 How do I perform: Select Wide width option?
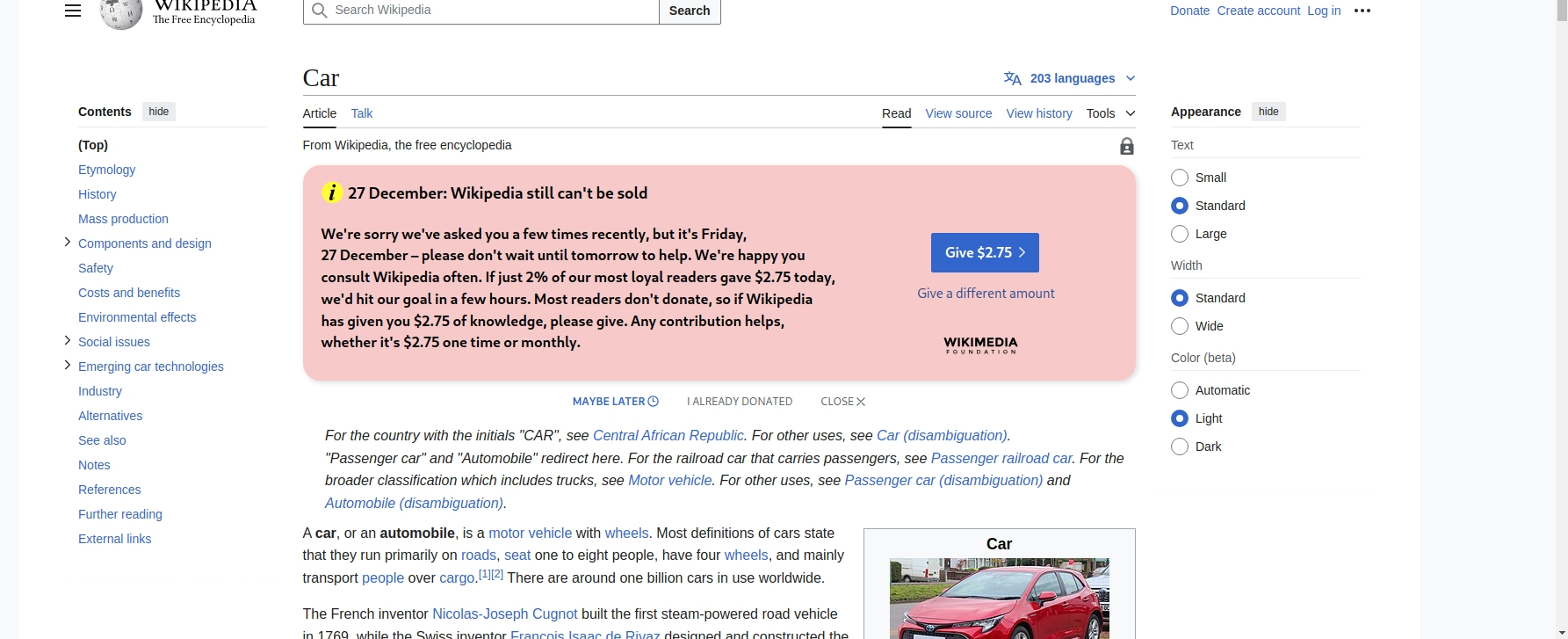pos(1180,326)
